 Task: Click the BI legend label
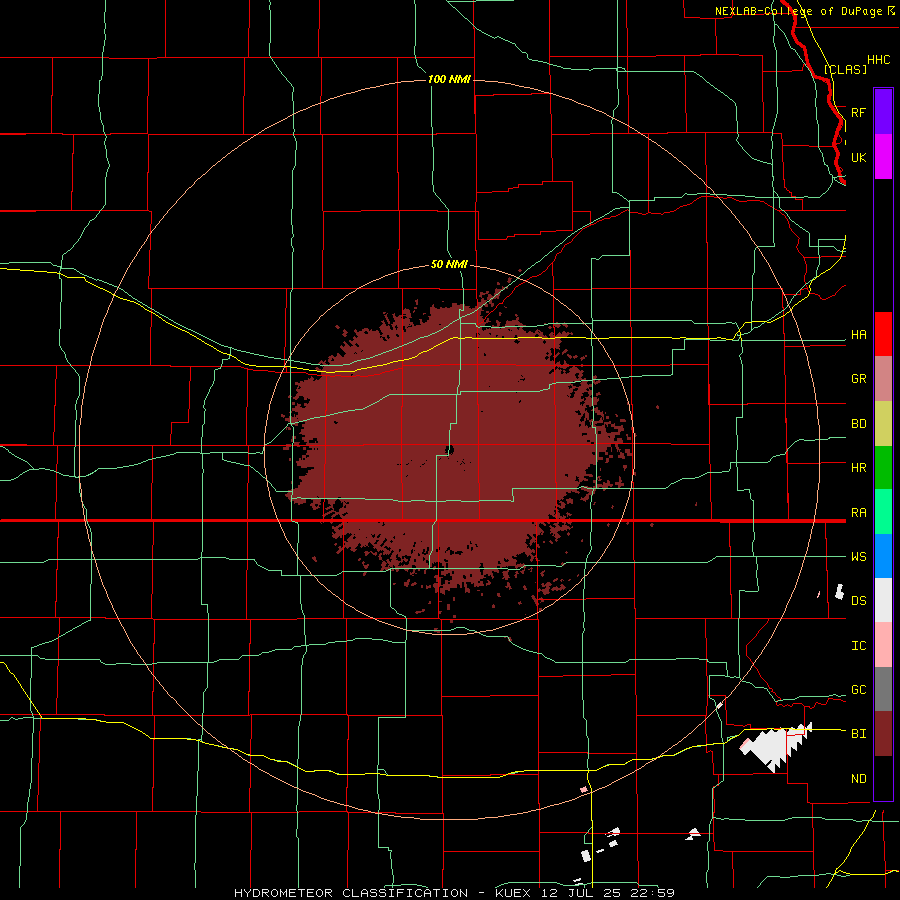coord(858,734)
